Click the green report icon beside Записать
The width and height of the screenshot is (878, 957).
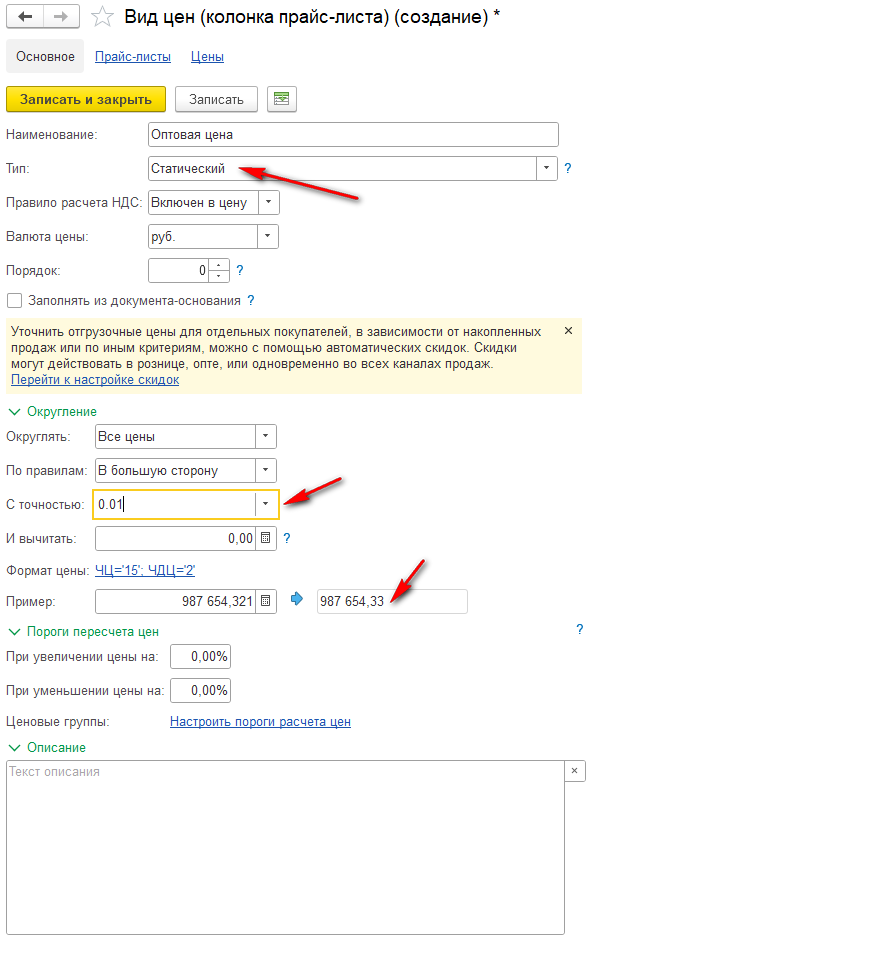click(281, 99)
